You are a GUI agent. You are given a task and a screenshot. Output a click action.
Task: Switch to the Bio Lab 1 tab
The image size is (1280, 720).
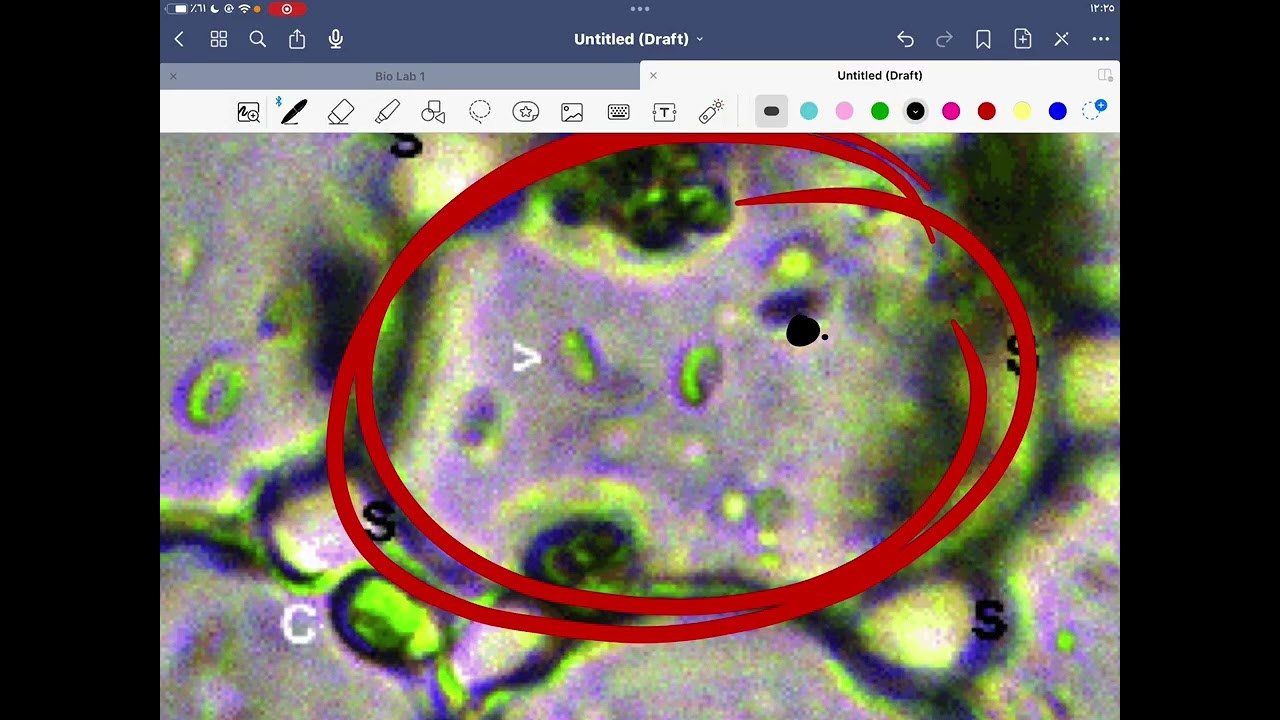[400, 76]
